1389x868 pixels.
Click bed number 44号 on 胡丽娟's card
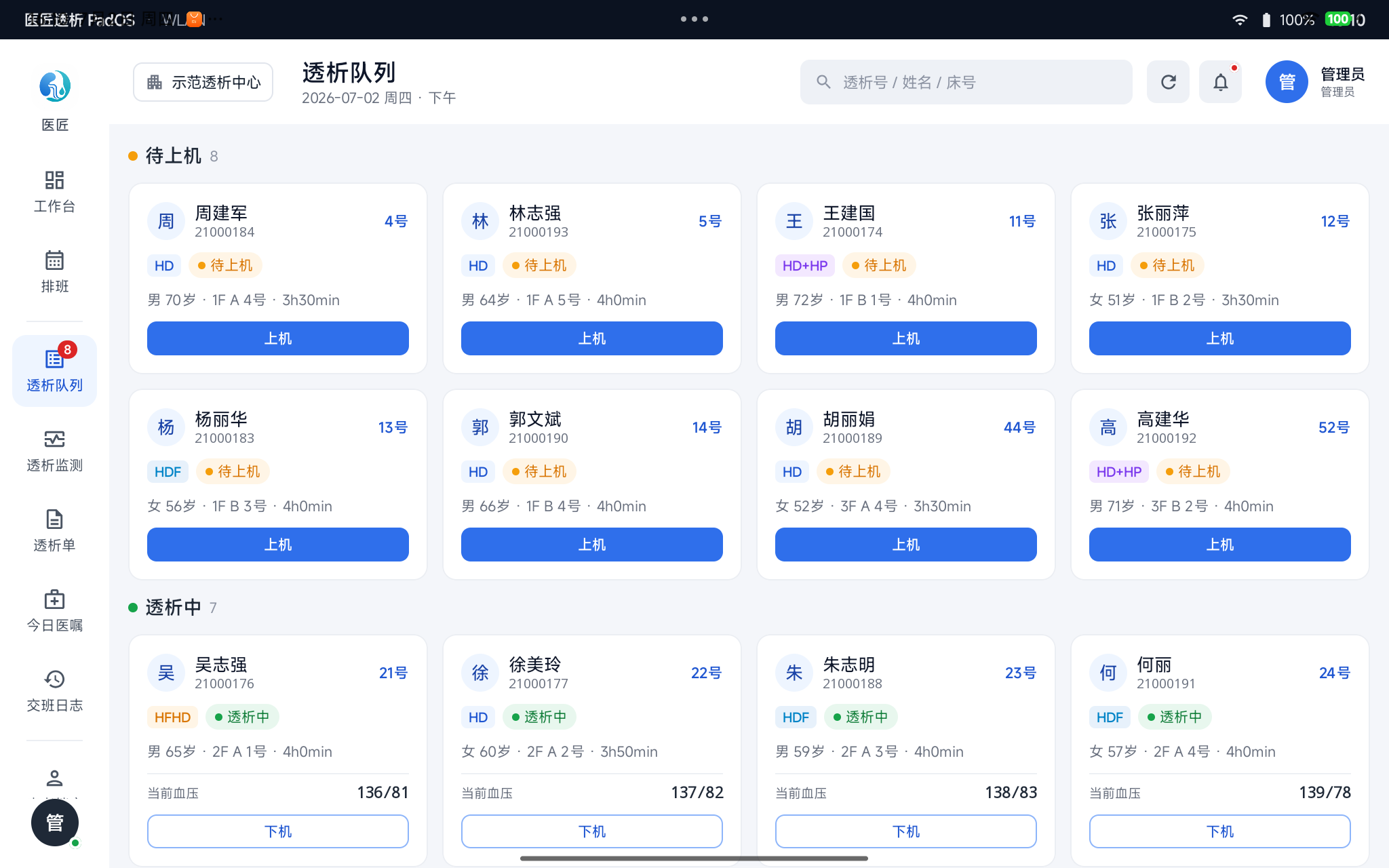tap(1019, 427)
